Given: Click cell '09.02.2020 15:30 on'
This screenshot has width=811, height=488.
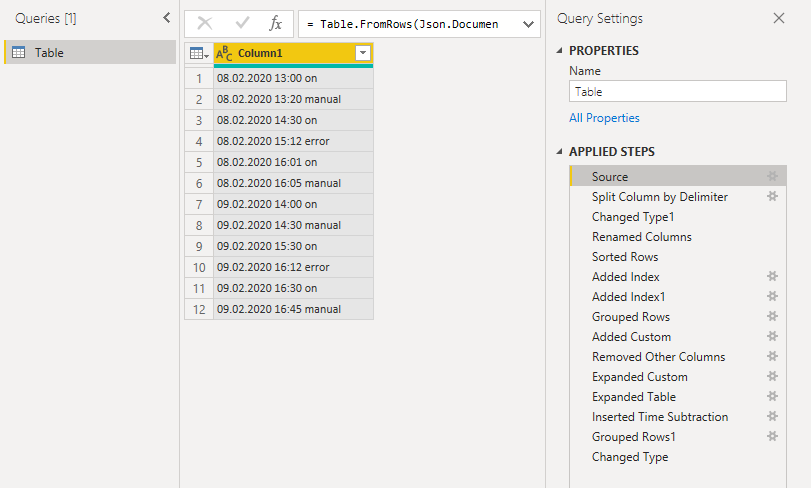Looking at the screenshot, I should click(x=293, y=246).
